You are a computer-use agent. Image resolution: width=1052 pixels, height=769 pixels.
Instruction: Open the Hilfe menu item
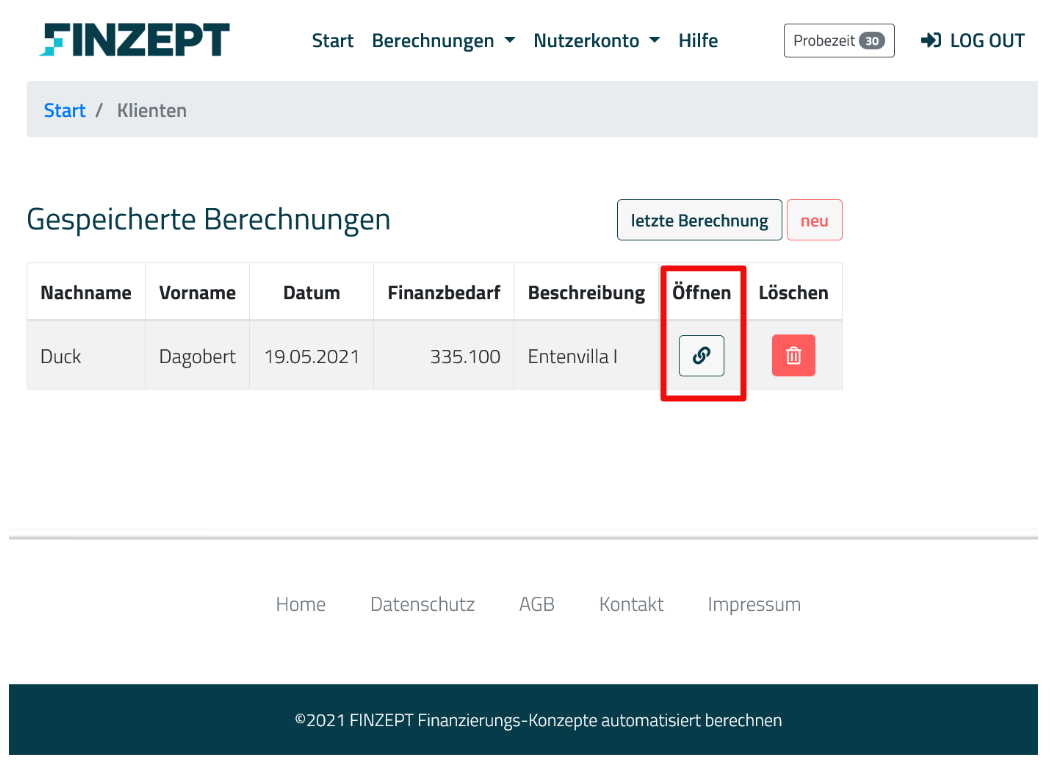coord(698,41)
